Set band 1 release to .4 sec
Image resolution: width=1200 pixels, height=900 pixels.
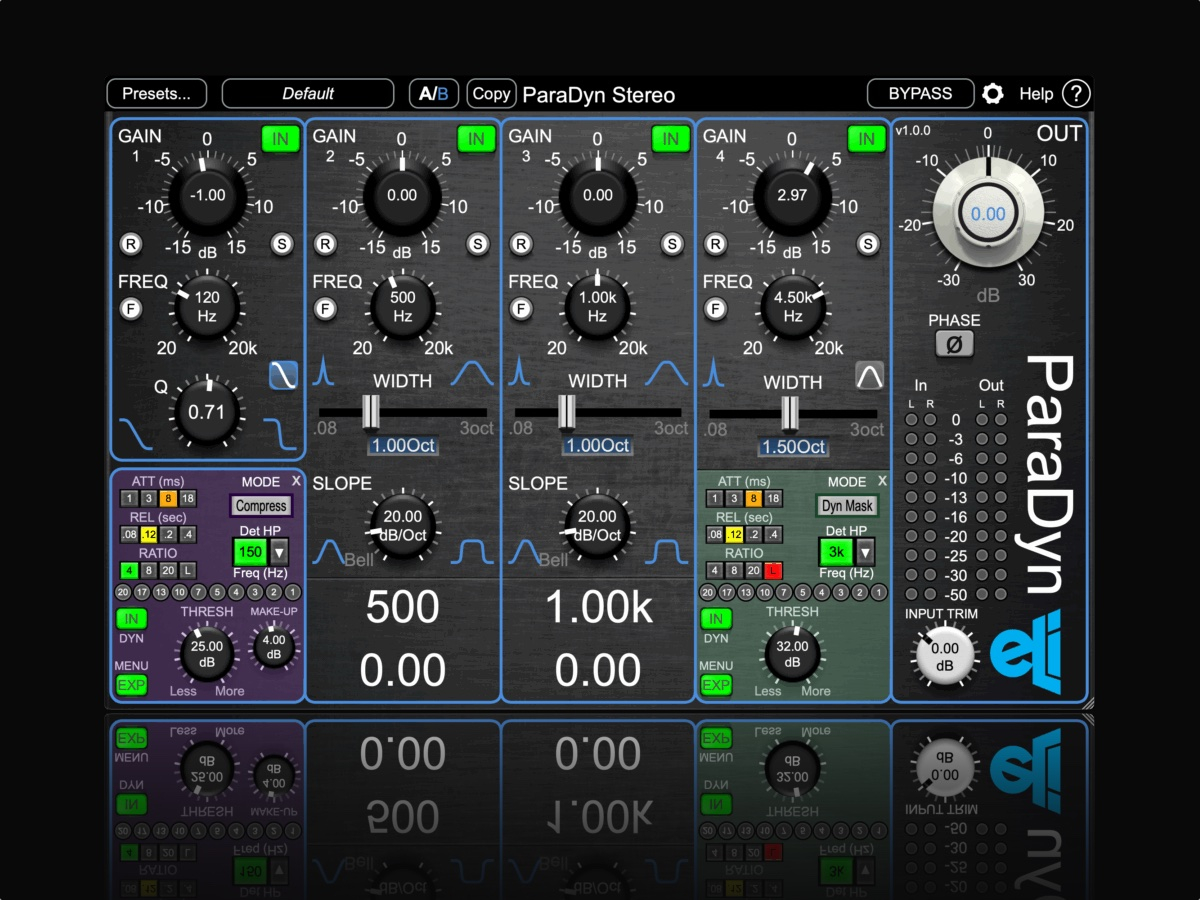tap(188, 534)
